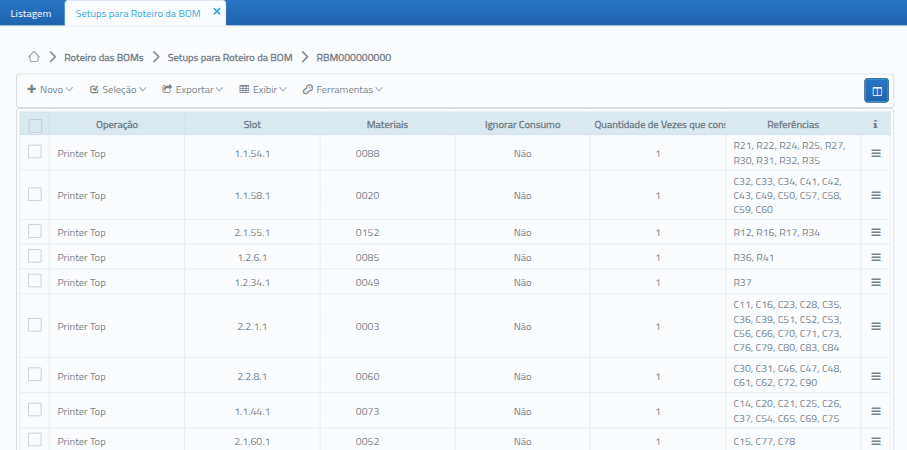Toggle the column layout view button

pyautogui.click(x=876, y=91)
